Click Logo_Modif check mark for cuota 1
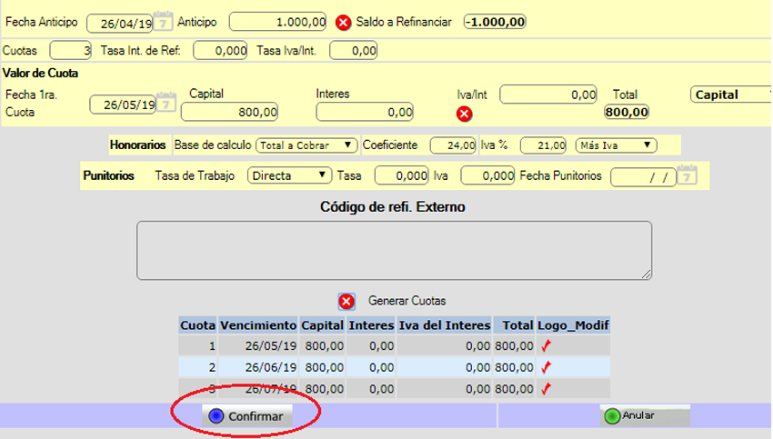 (546, 345)
